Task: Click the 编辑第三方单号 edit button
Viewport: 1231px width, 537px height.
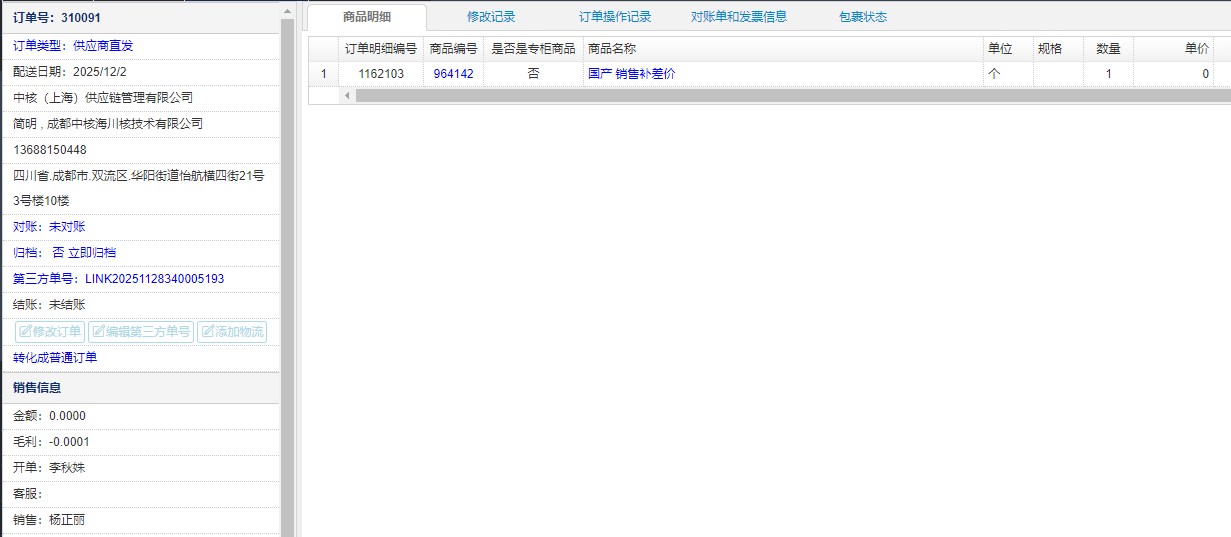Action: [x=140, y=332]
